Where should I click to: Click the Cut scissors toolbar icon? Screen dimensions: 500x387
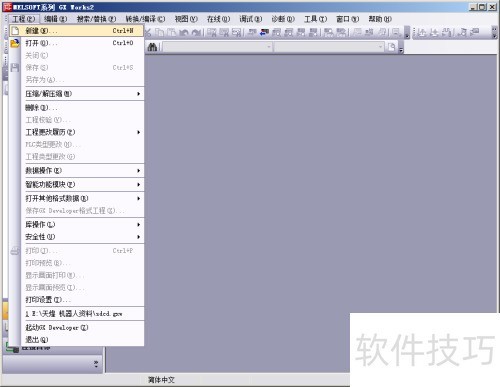pyautogui.click(x=148, y=32)
